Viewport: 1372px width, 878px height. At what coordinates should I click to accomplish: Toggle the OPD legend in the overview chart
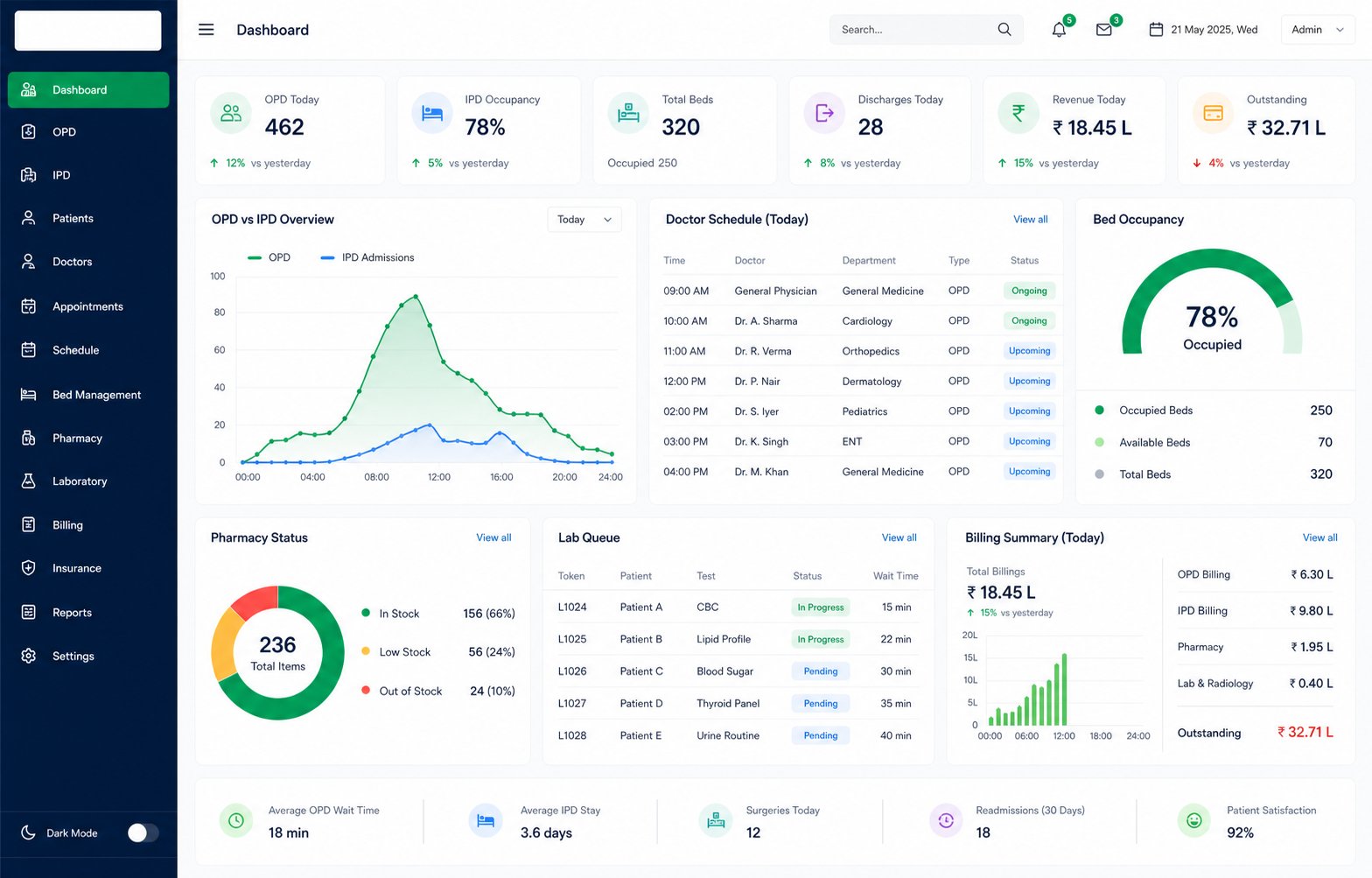269,257
